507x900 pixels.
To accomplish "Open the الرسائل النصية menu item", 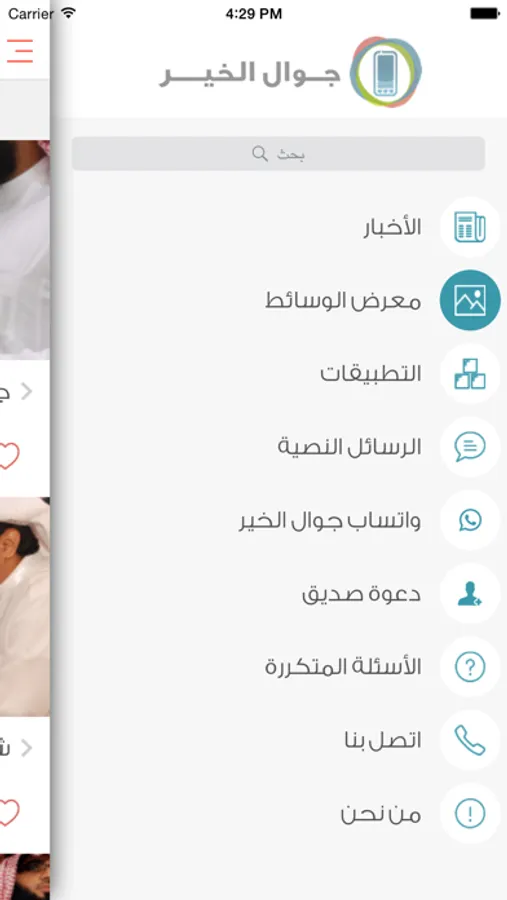I will [350, 447].
